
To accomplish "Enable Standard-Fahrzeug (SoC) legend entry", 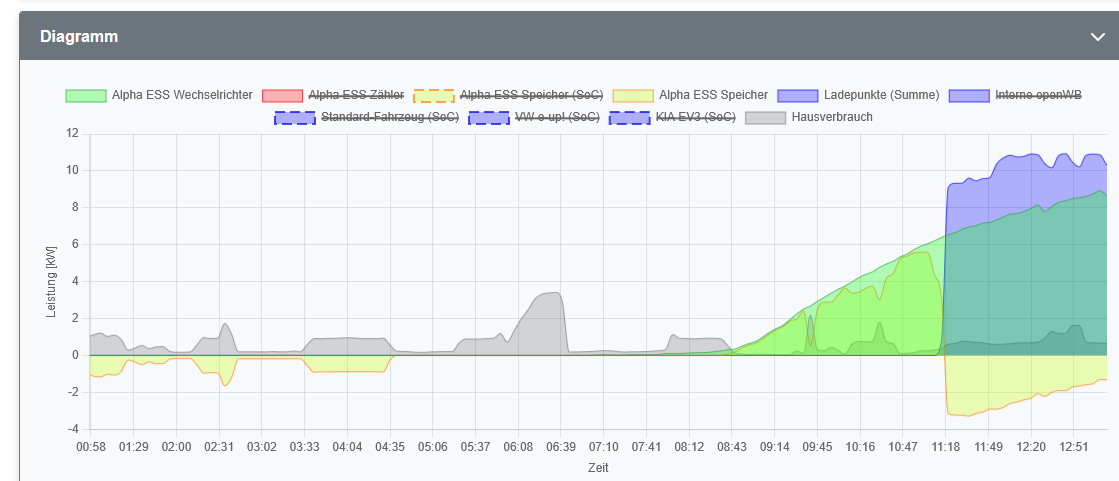I will (390, 117).
